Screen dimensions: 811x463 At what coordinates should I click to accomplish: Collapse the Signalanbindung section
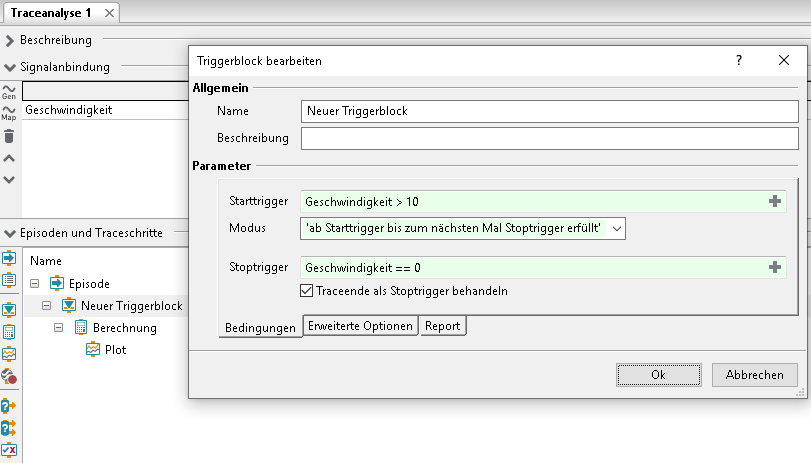[x=9, y=67]
